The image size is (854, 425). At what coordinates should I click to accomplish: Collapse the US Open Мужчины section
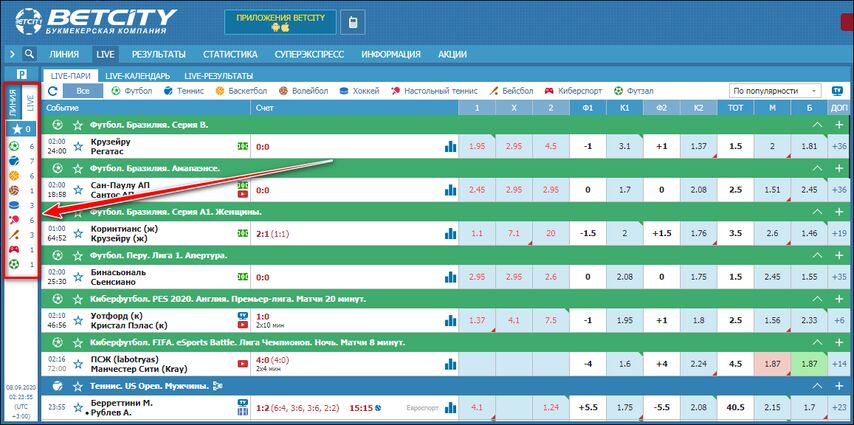click(817, 386)
